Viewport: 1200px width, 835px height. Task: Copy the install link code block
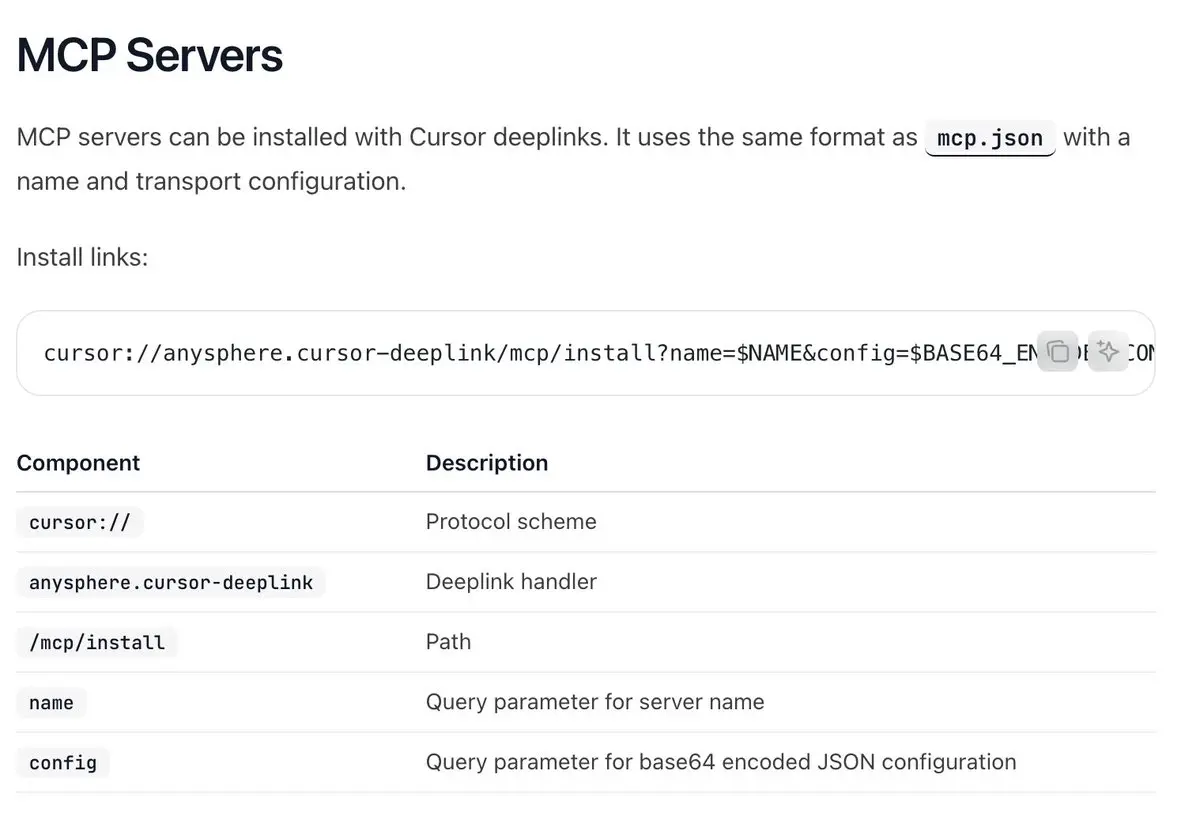1058,352
